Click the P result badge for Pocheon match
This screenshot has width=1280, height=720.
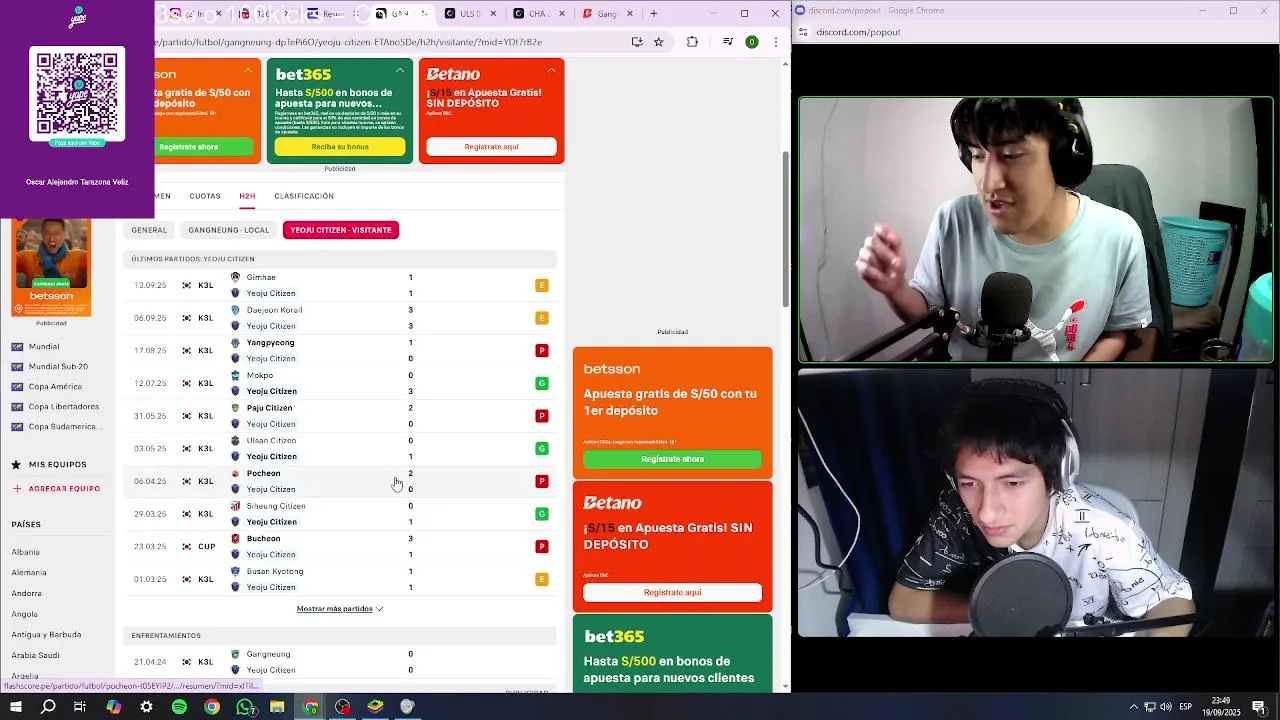coord(542,481)
